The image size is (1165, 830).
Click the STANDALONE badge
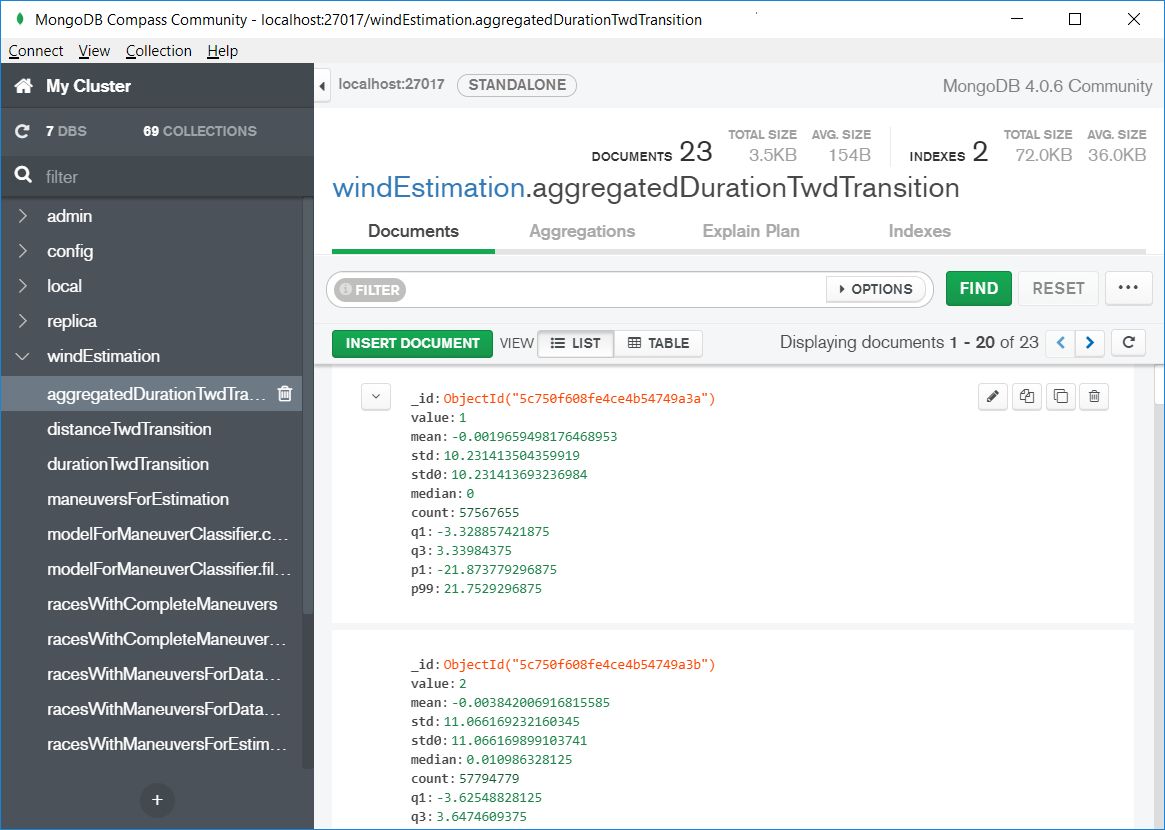(517, 85)
